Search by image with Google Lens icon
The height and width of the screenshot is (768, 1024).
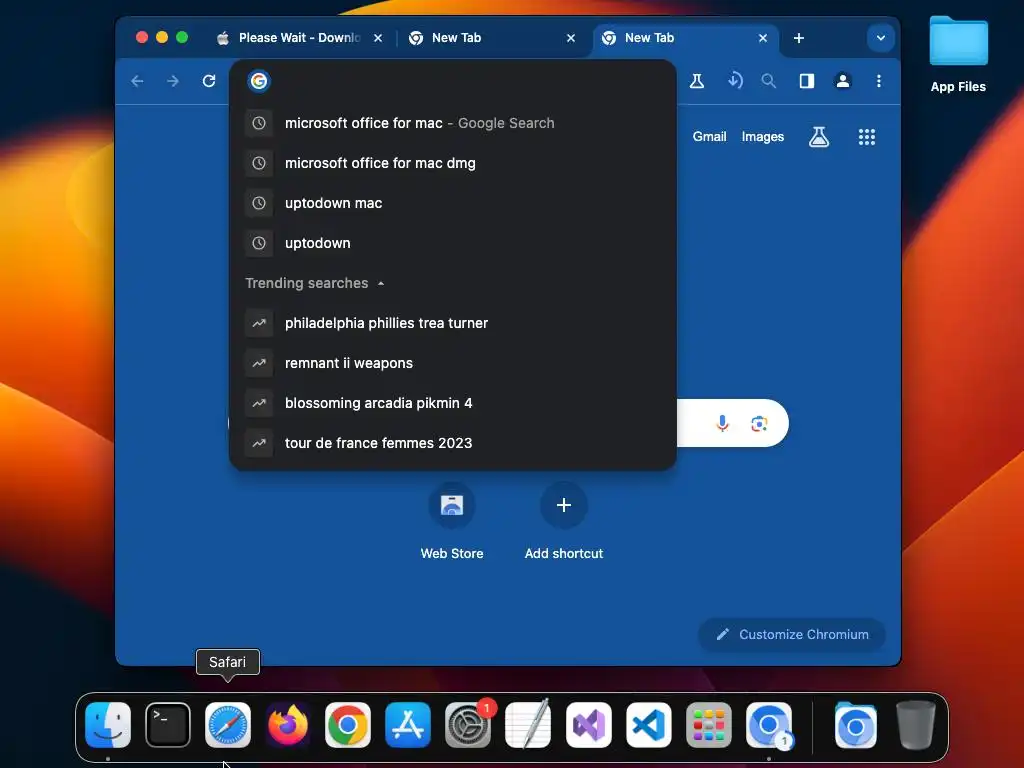click(759, 423)
